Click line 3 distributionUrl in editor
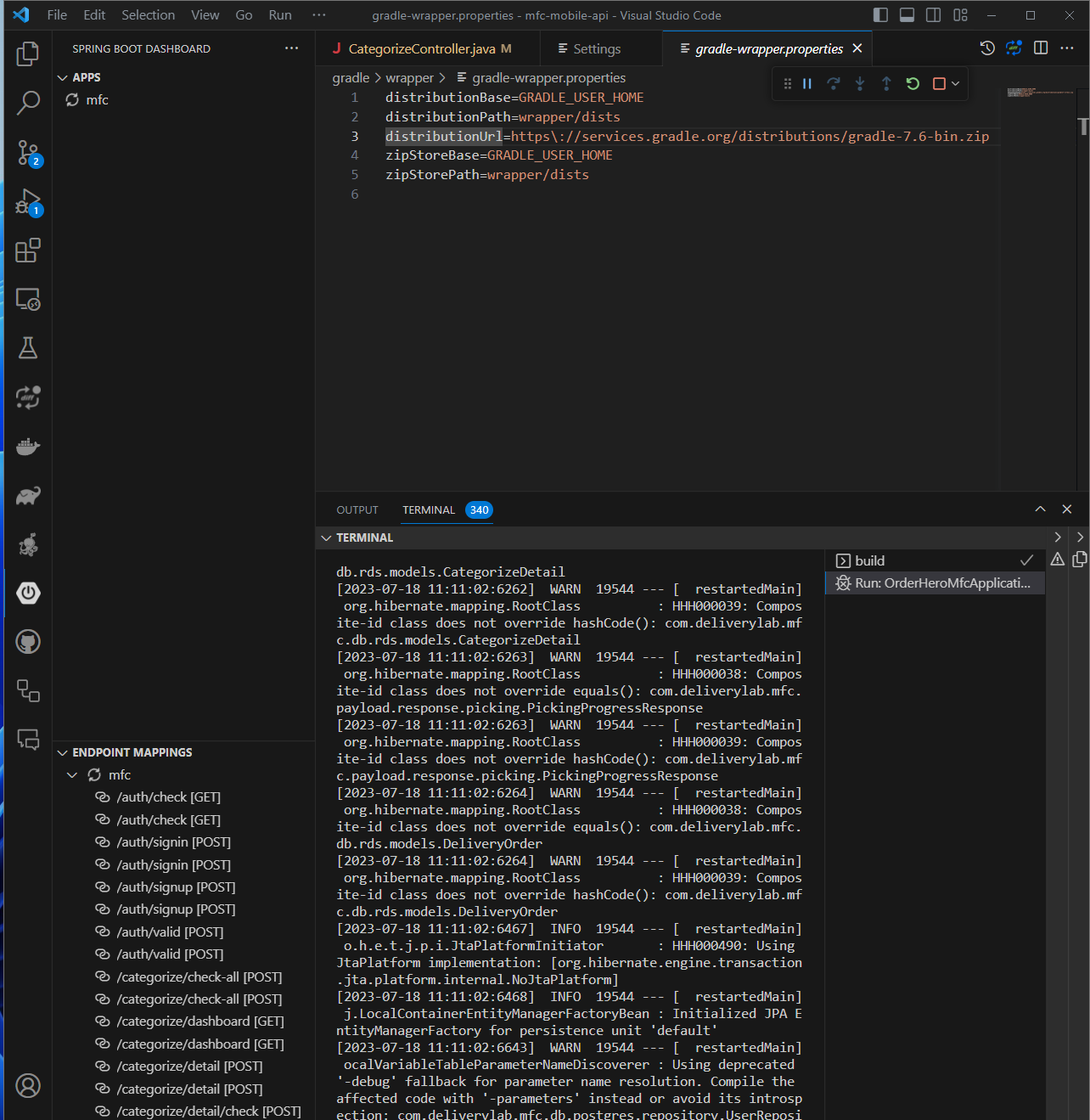 (x=444, y=136)
